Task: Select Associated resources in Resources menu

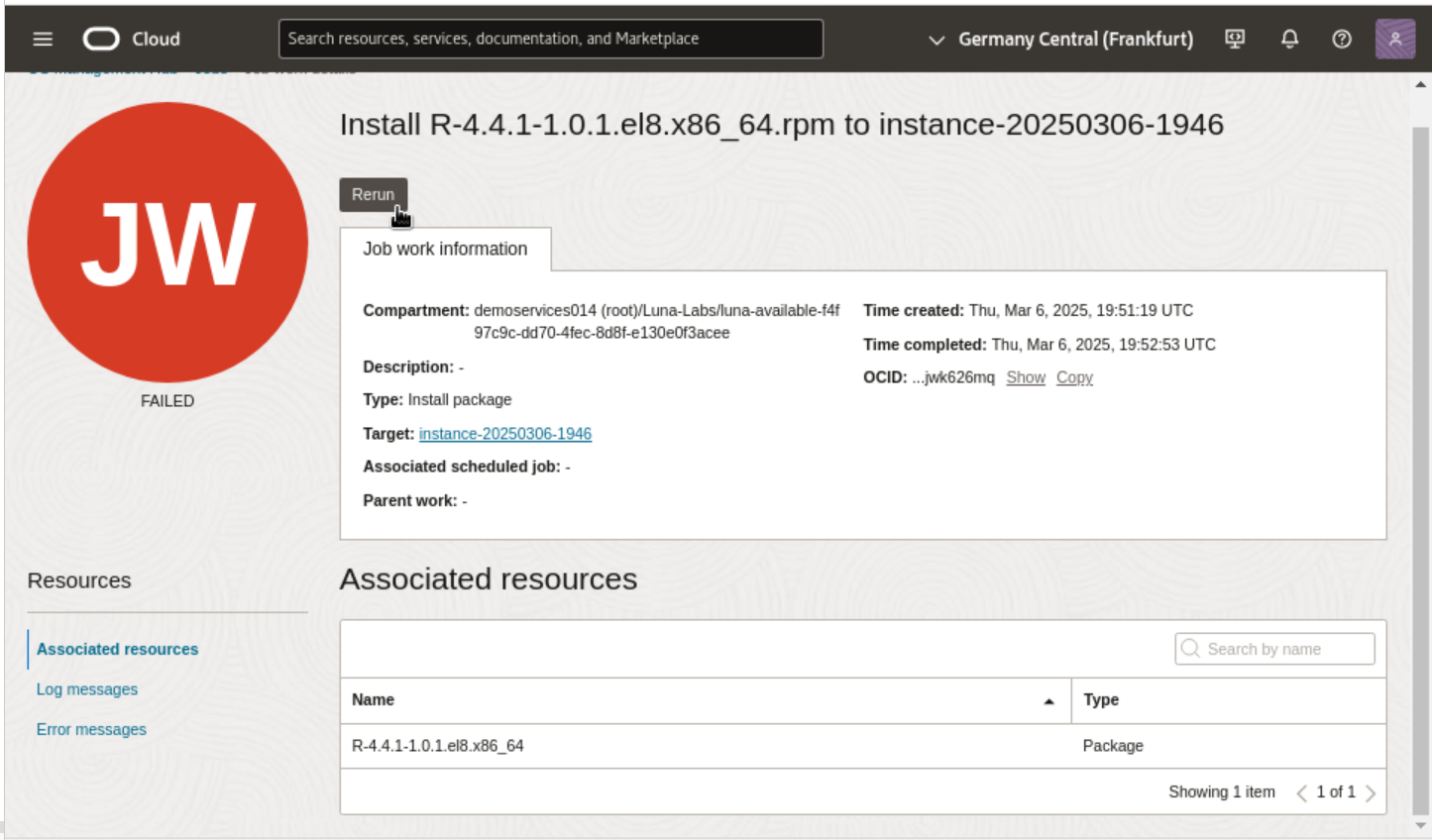Action: point(117,649)
